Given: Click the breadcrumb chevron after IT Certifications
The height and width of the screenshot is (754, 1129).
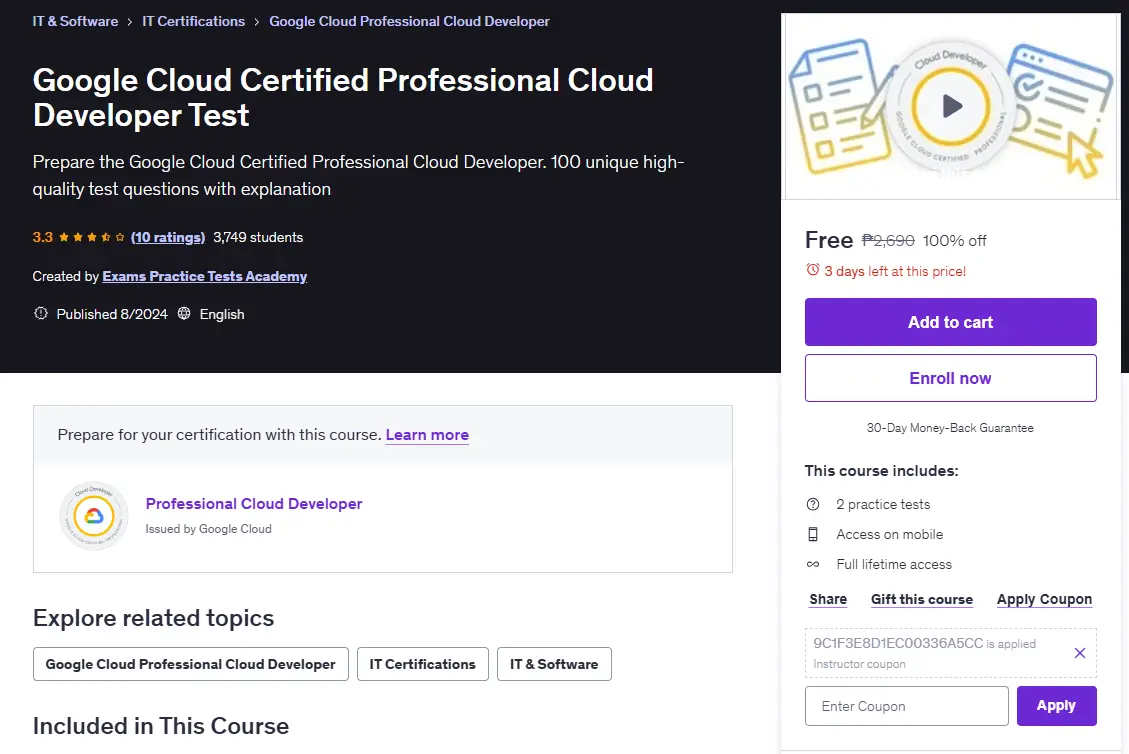Looking at the screenshot, I should pyautogui.click(x=256, y=22).
